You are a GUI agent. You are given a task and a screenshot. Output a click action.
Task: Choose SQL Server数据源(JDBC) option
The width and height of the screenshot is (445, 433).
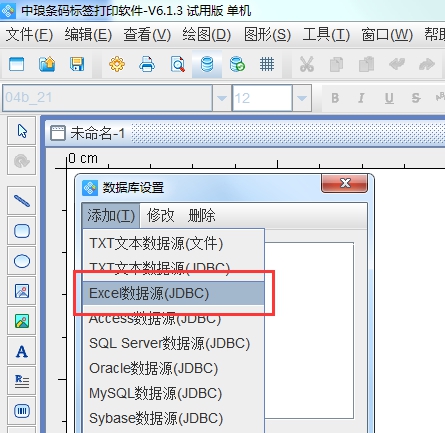coord(173,343)
